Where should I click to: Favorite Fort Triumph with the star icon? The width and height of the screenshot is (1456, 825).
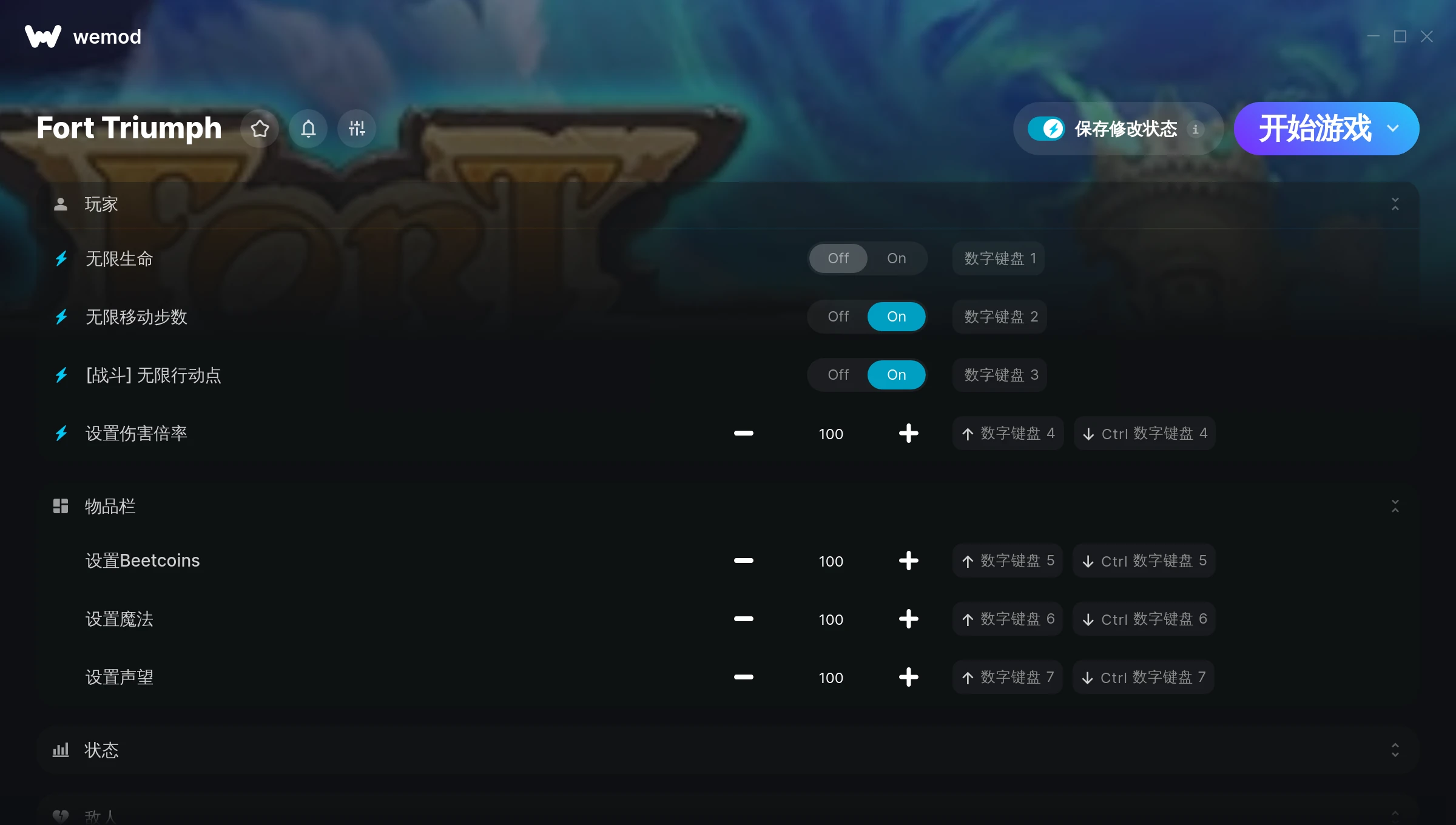pyautogui.click(x=260, y=129)
